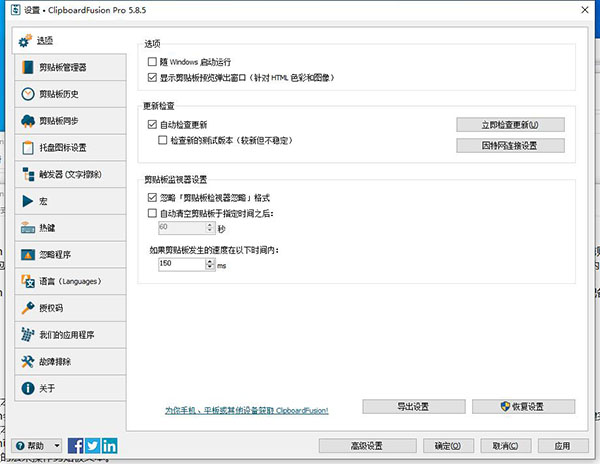Click the clock icon for 剪贴板历史

click(28, 94)
